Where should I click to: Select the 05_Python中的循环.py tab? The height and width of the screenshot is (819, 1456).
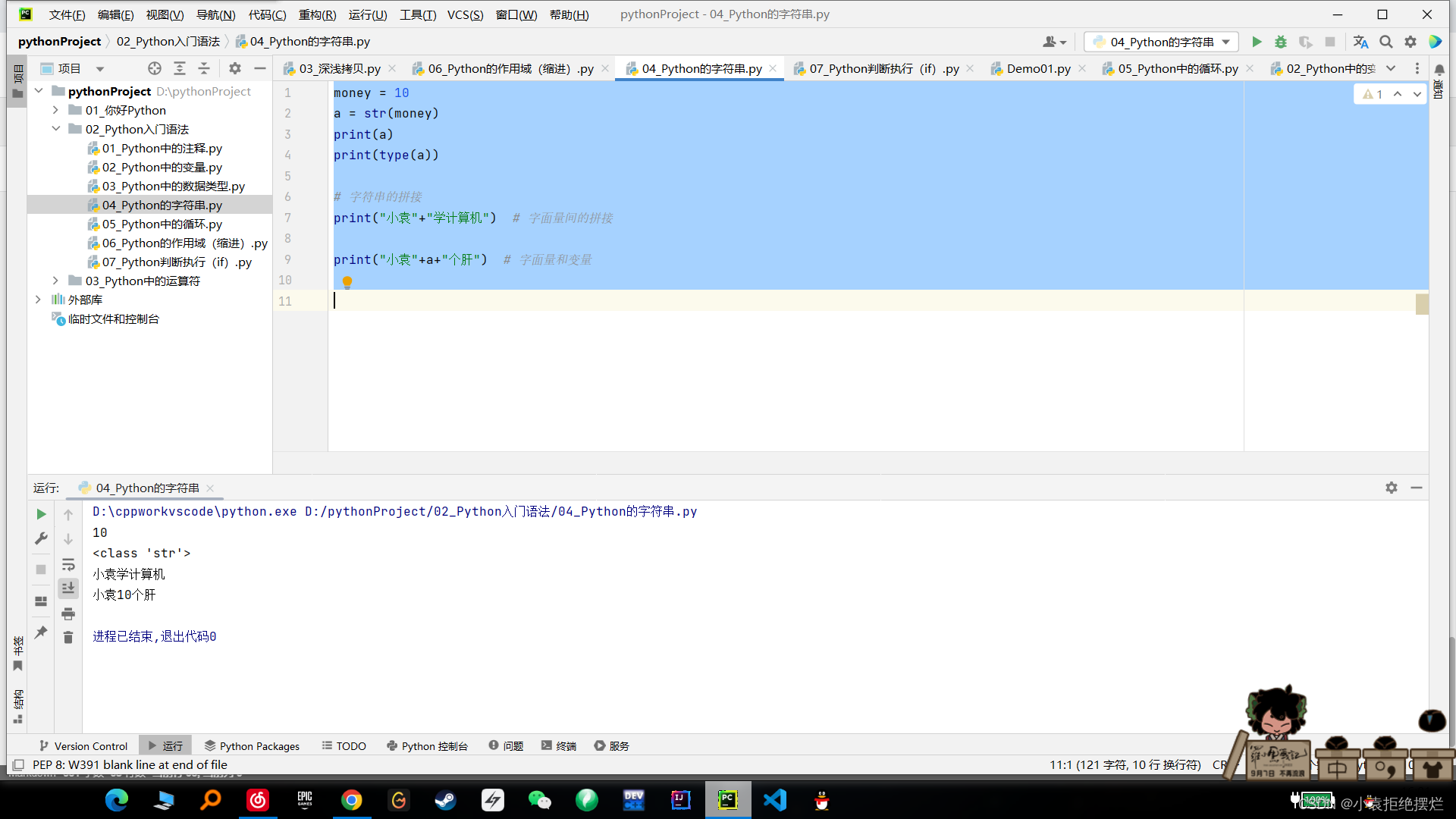(1173, 67)
